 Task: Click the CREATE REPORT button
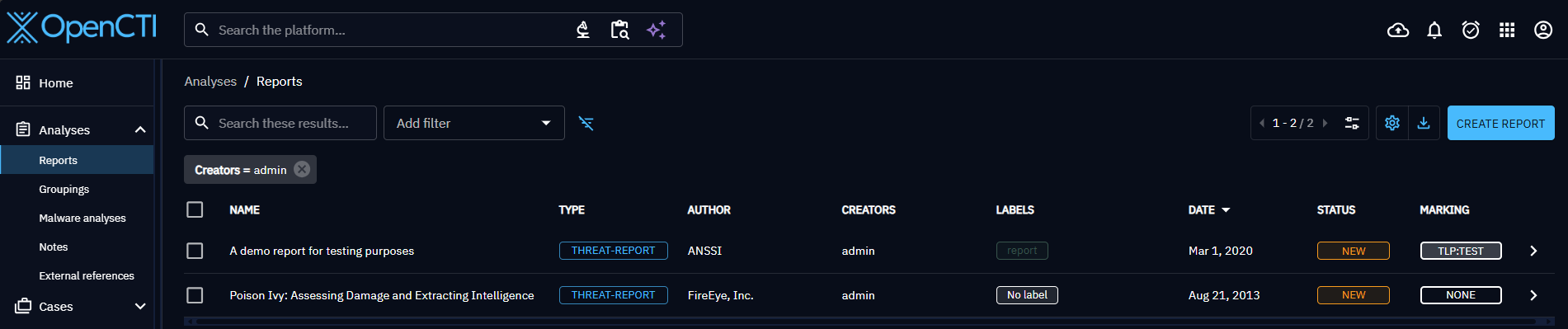(x=1500, y=123)
